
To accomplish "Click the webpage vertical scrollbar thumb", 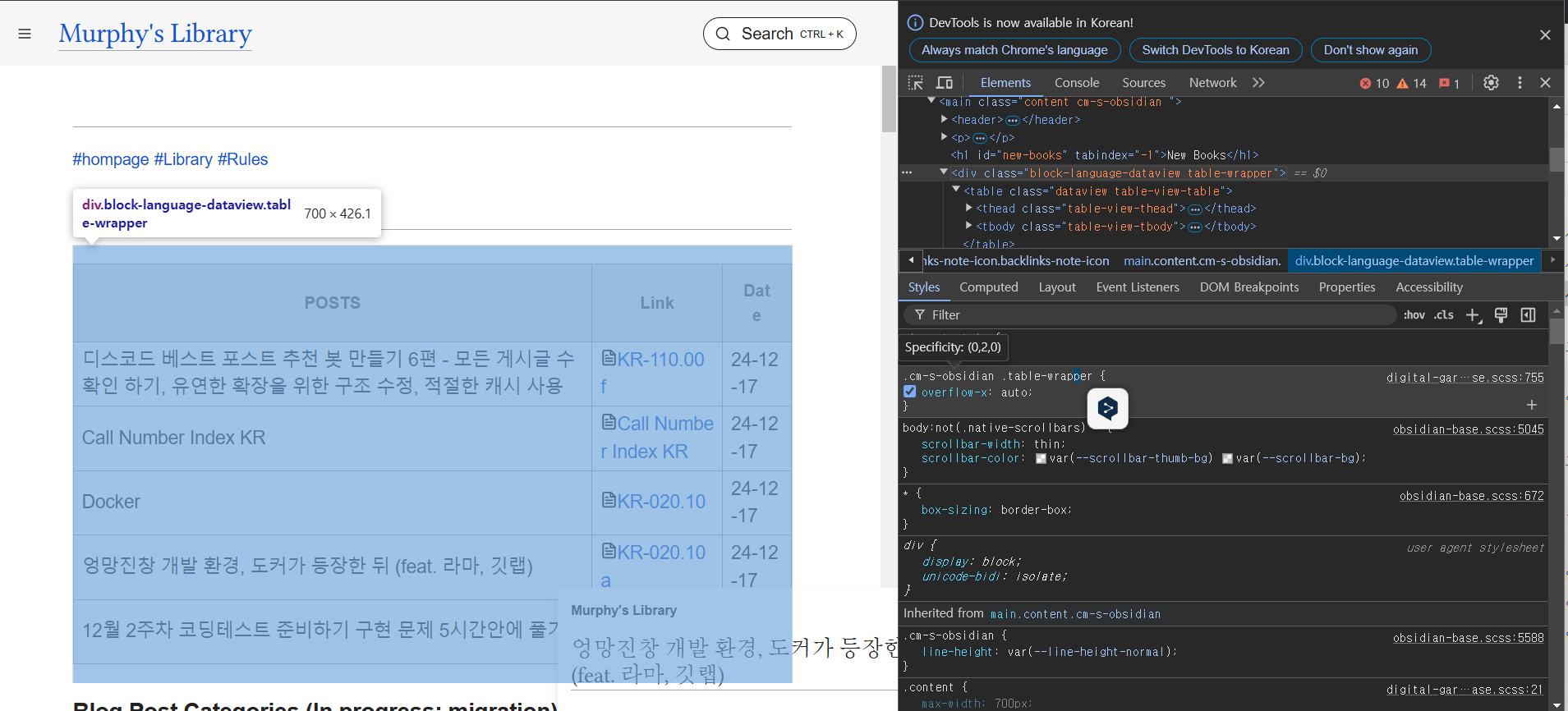I will point(889,99).
